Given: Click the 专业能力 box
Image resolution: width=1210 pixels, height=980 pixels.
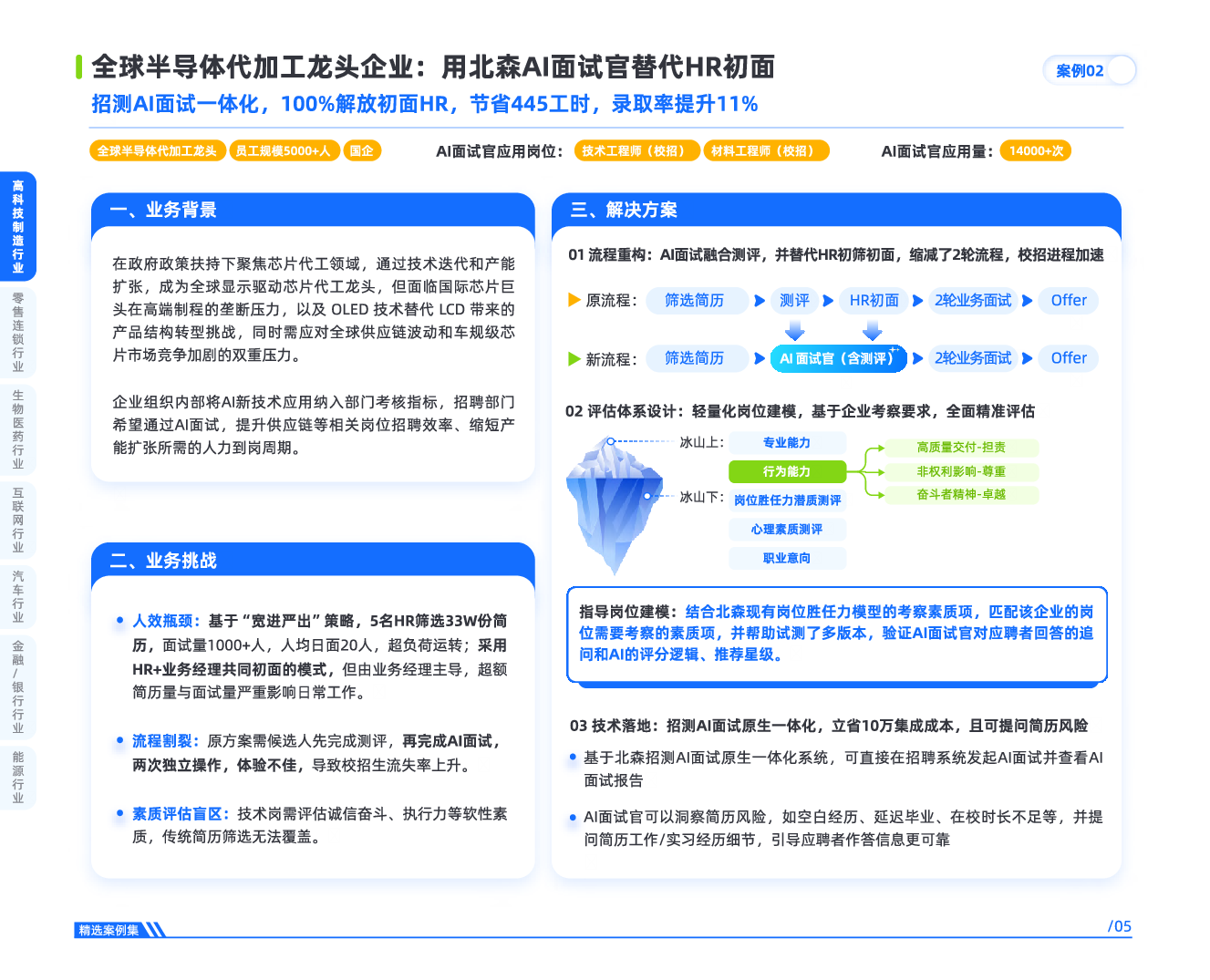Looking at the screenshot, I should [787, 443].
